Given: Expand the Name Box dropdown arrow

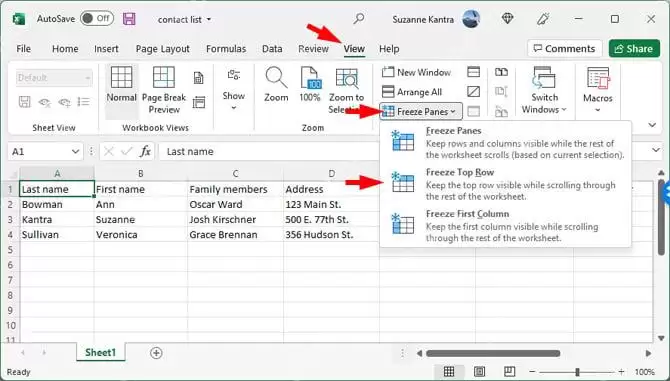Looking at the screenshot, I should click(75, 152).
